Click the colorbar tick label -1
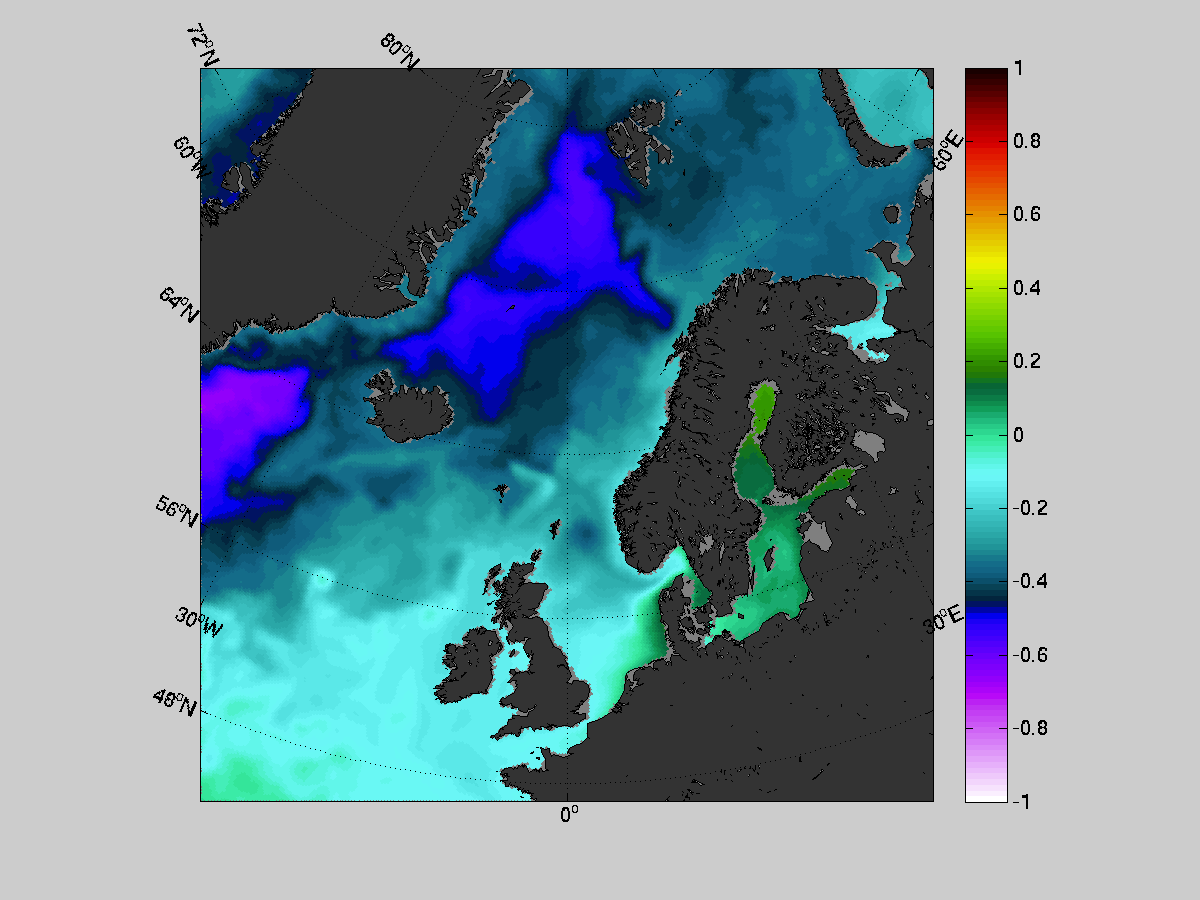Viewport: 1200px width, 900px height. pos(1021,801)
